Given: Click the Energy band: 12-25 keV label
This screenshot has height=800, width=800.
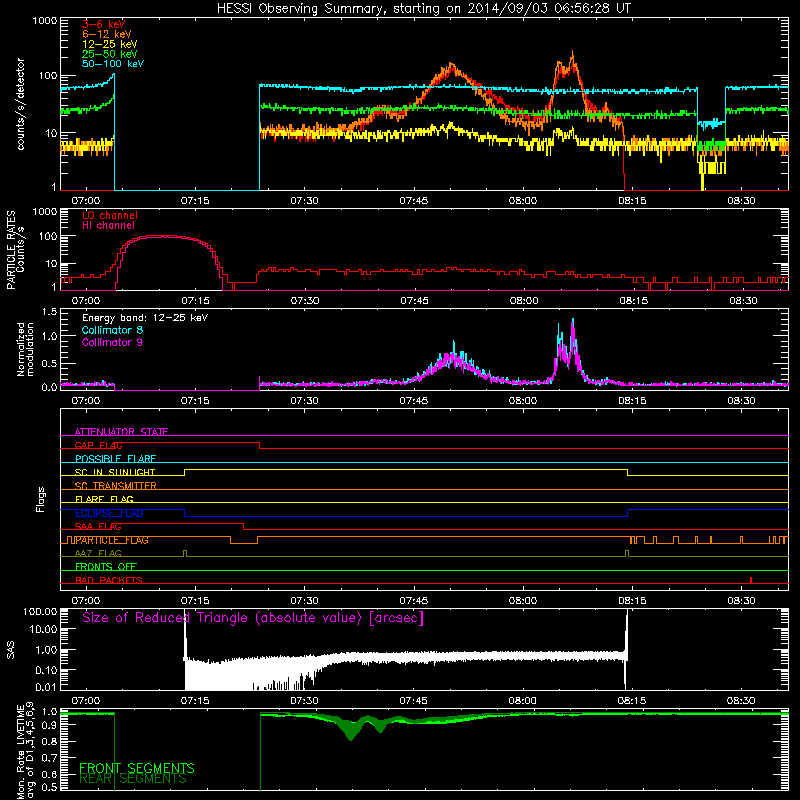Looking at the screenshot, I should [145, 318].
